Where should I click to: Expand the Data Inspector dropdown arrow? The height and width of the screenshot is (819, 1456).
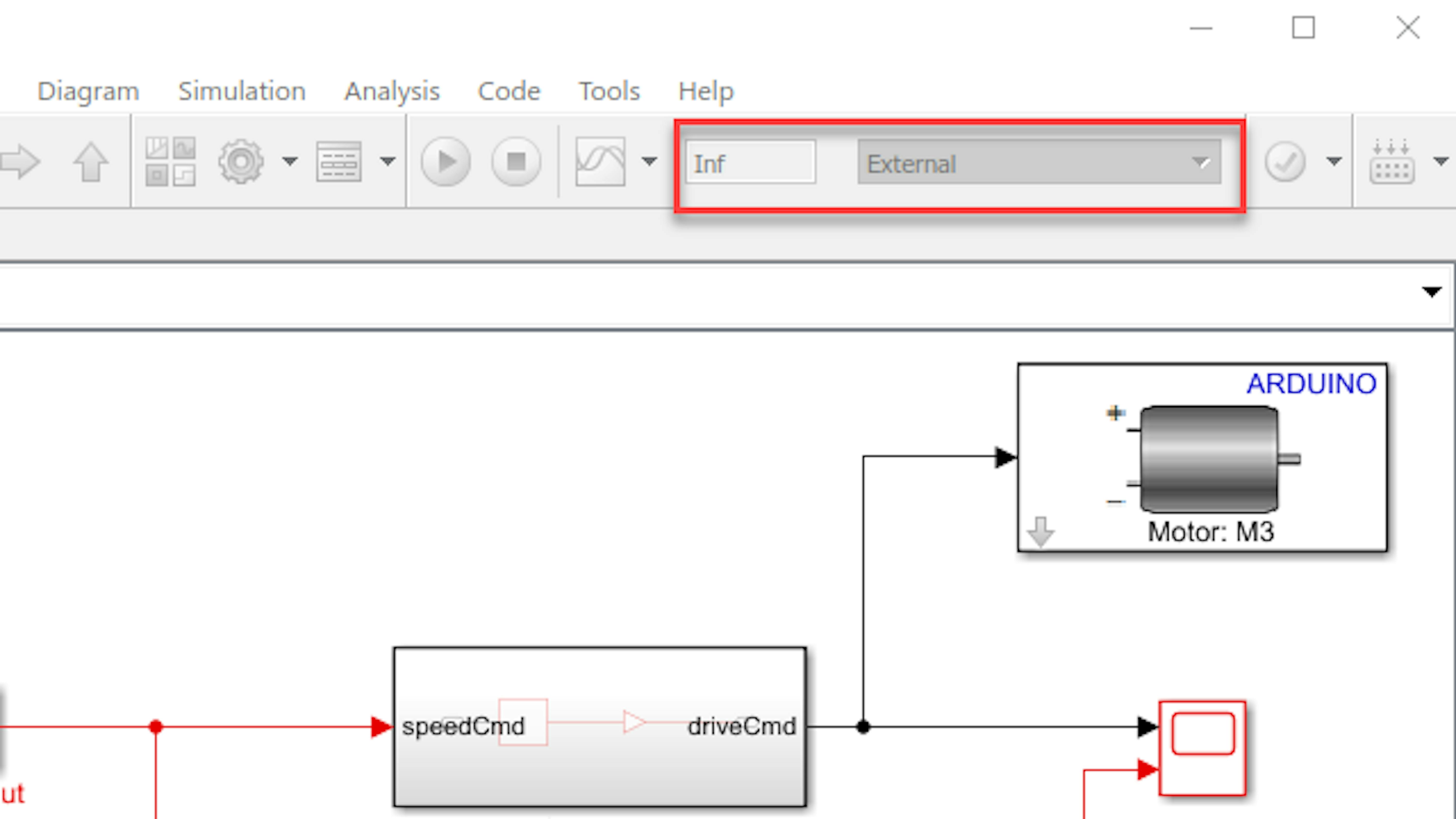pos(649,162)
